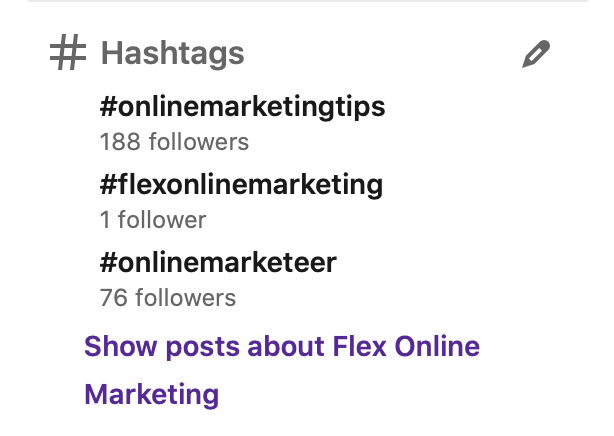Click the hashtag symbol icon beside Hashtags

68,52
